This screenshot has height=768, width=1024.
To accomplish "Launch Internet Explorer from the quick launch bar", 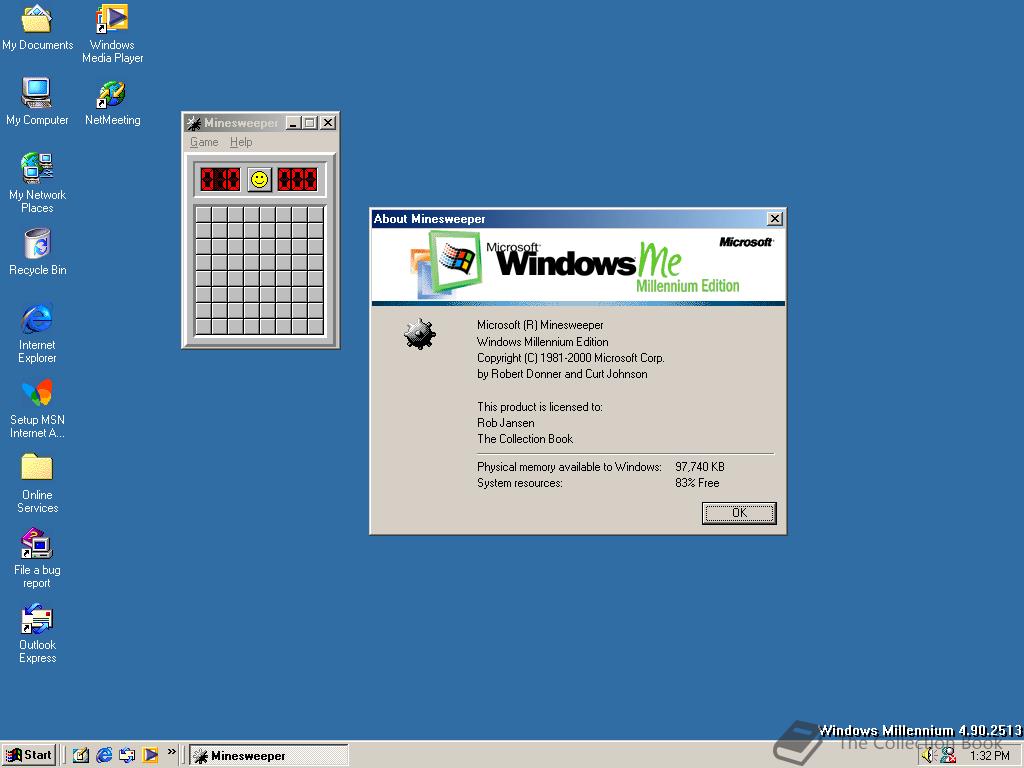I will pos(104,755).
